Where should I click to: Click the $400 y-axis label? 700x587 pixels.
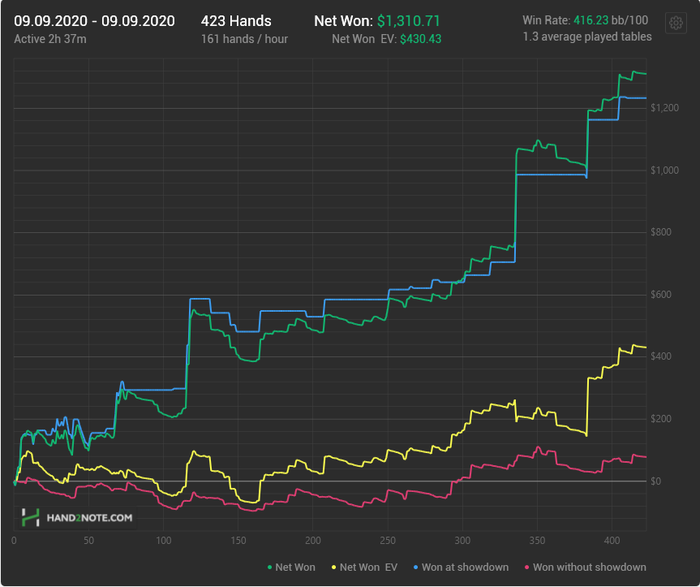(x=661, y=356)
